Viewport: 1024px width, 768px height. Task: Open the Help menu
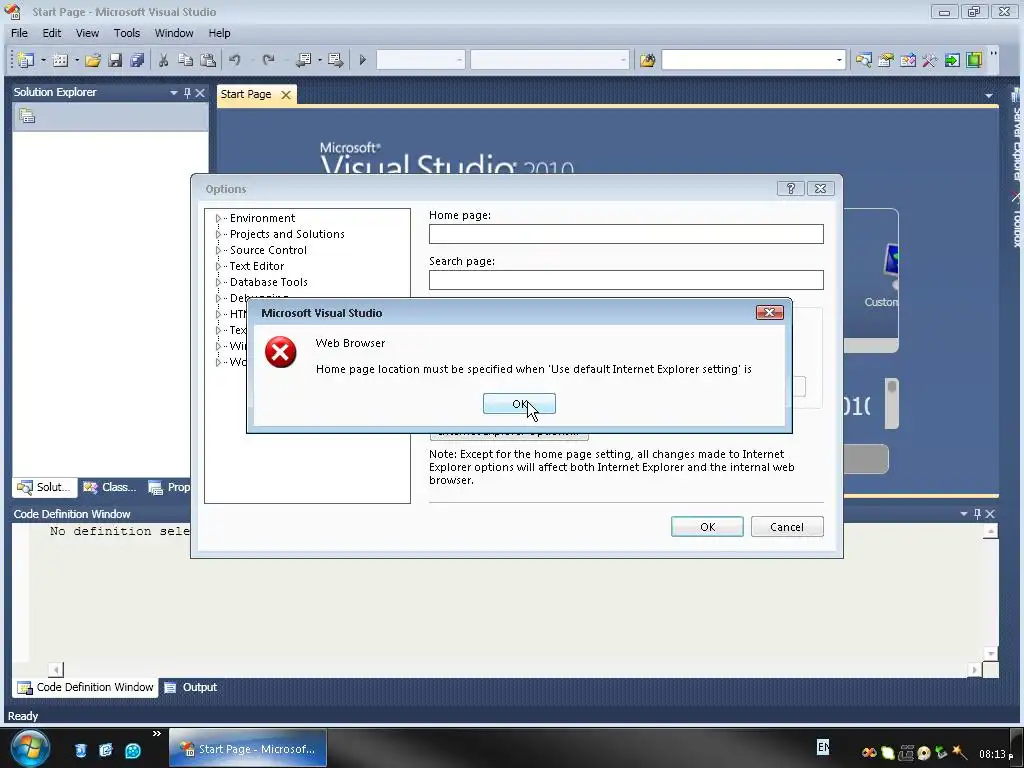pyautogui.click(x=219, y=33)
